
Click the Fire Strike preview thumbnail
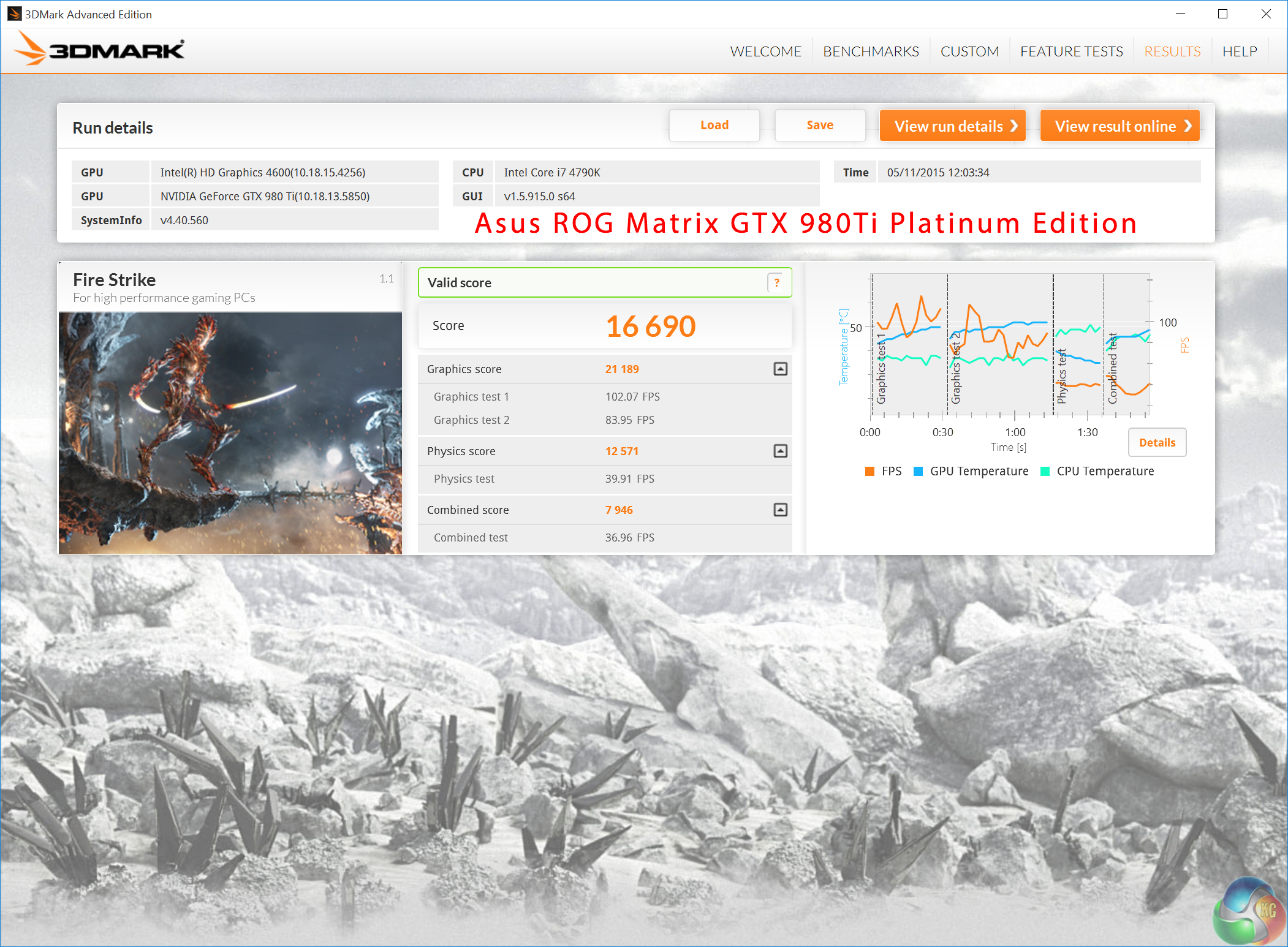coord(230,432)
